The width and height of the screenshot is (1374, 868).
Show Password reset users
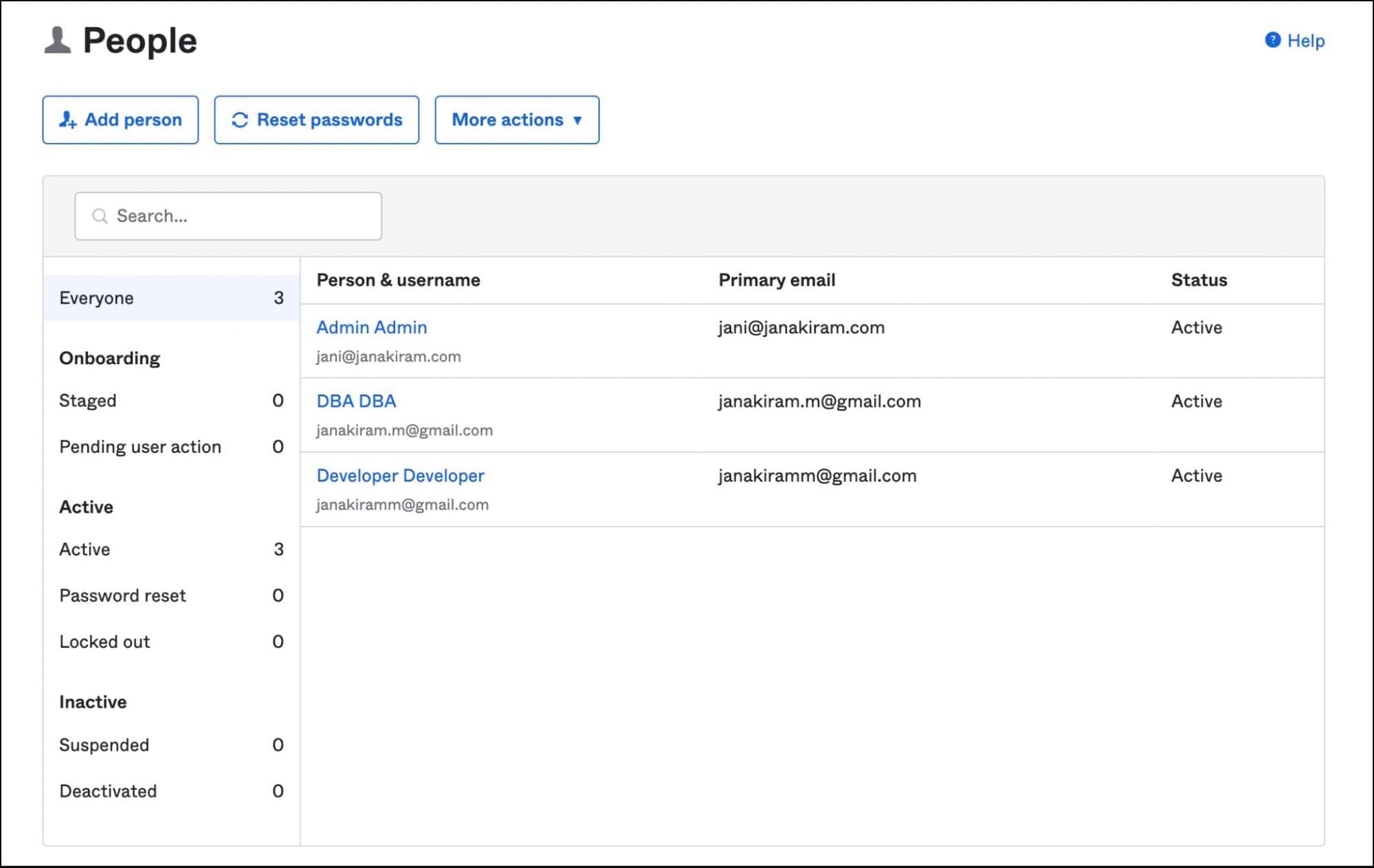(x=122, y=595)
